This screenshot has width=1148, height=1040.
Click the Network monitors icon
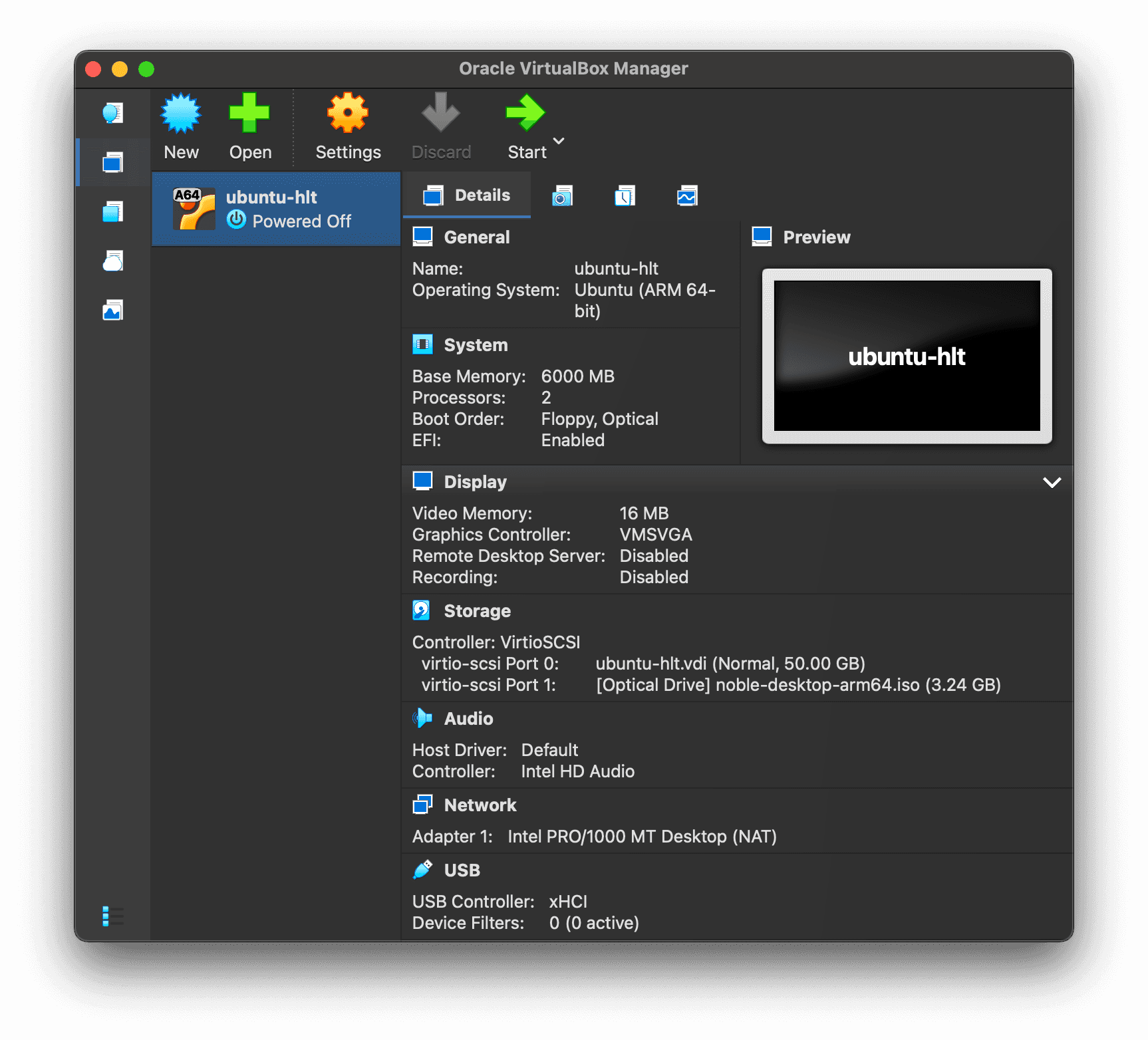tap(423, 805)
